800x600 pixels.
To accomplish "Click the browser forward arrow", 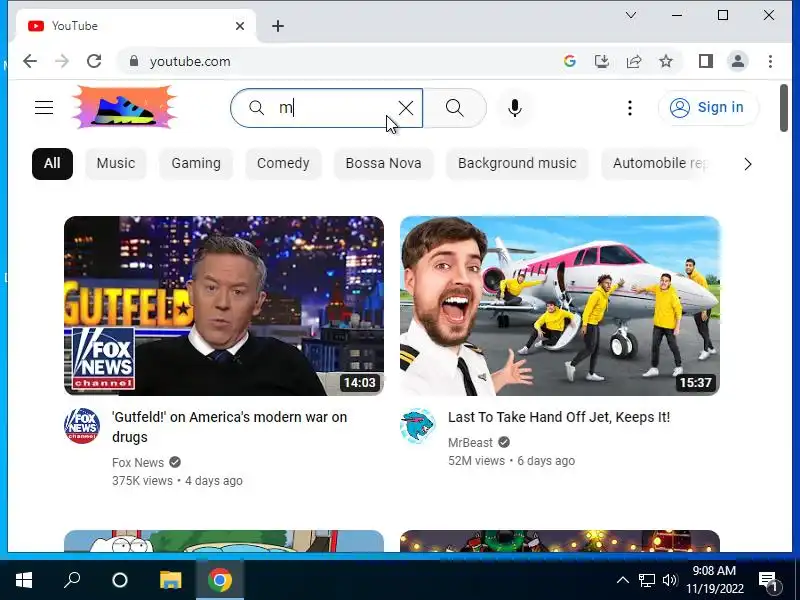I will tap(62, 61).
